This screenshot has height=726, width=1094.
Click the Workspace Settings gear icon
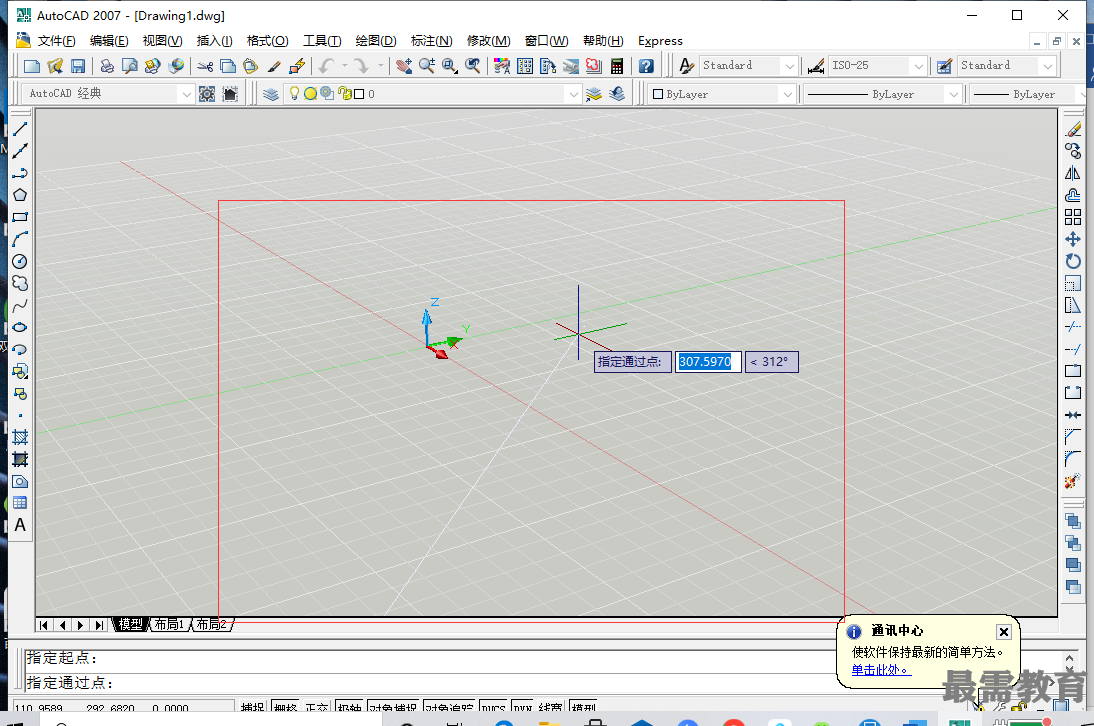(207, 93)
